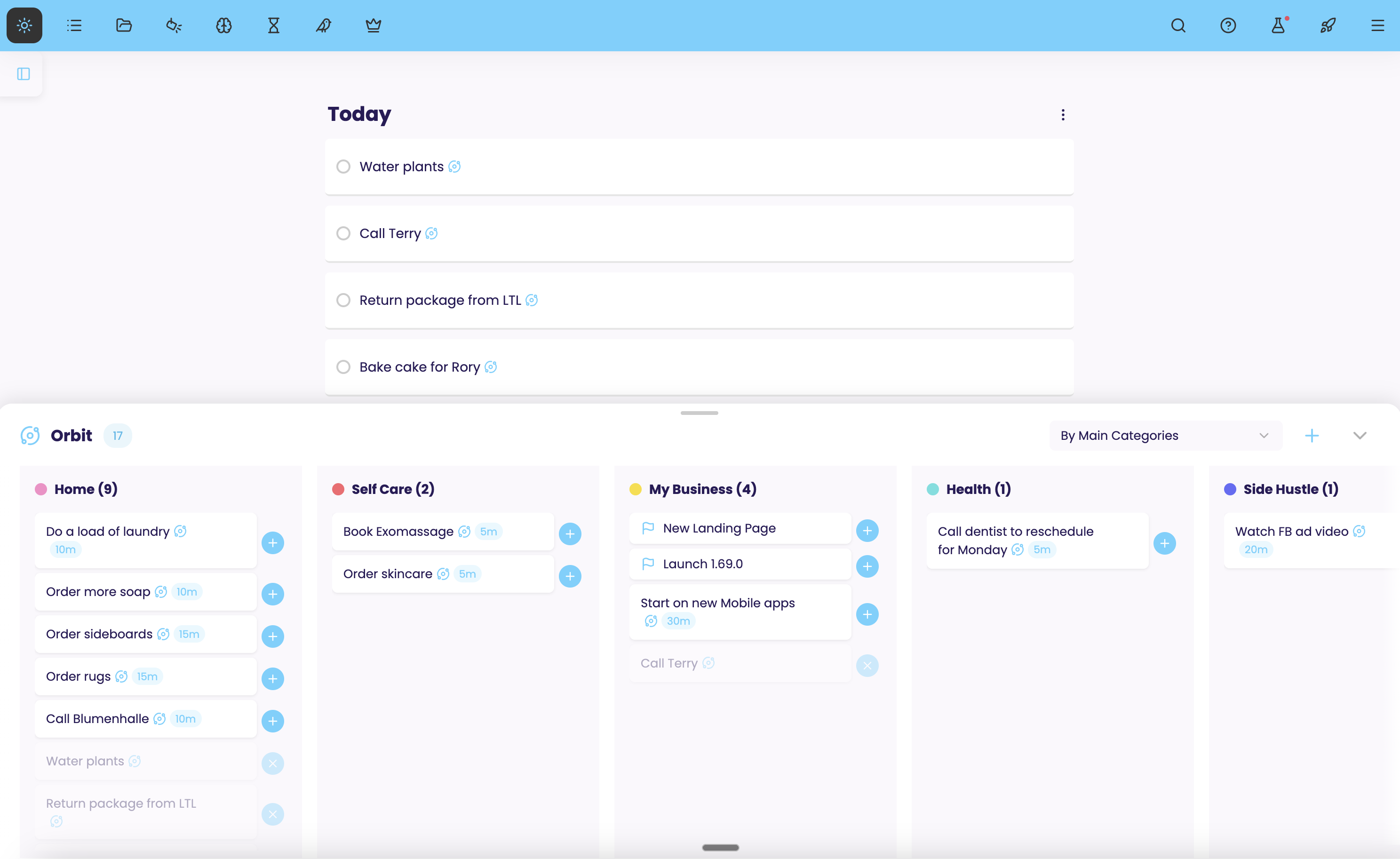Add Order more soap to Today
The width and height of the screenshot is (1400, 859).
point(273,594)
